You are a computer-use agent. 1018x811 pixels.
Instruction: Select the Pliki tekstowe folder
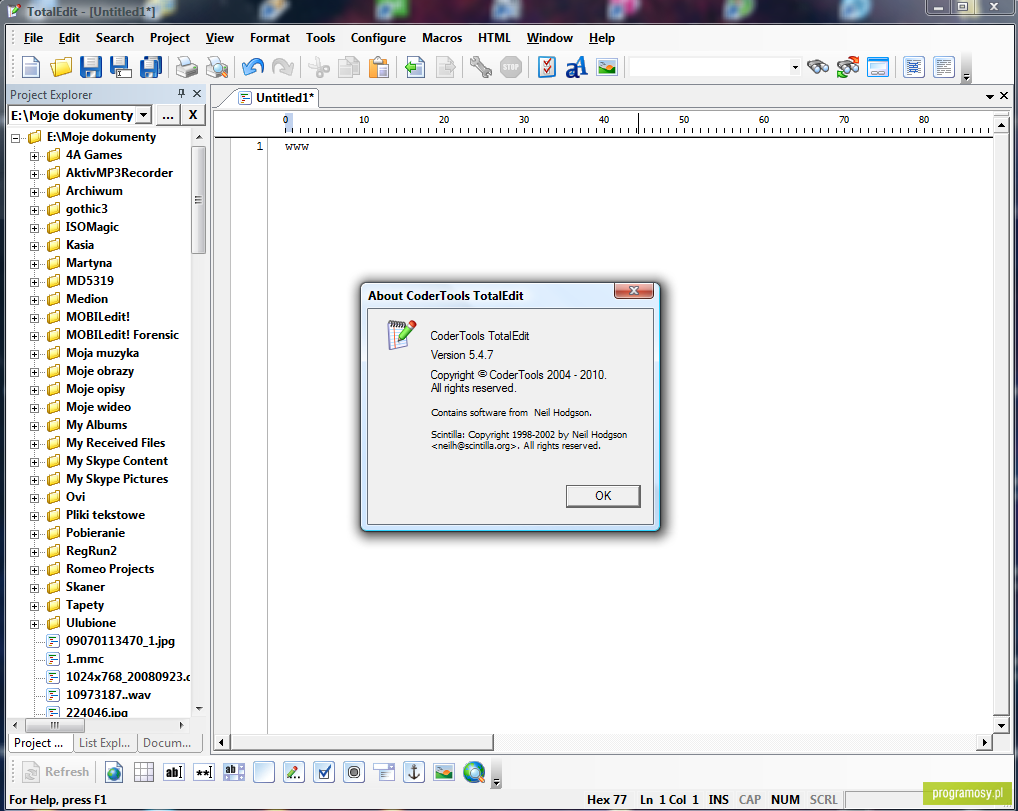point(105,515)
